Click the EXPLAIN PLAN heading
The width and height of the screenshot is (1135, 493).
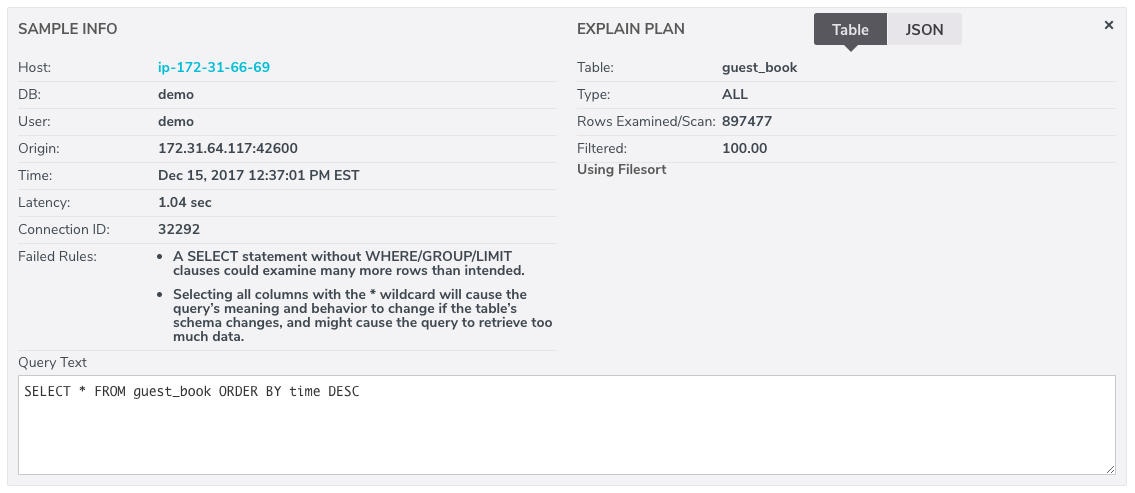click(630, 29)
